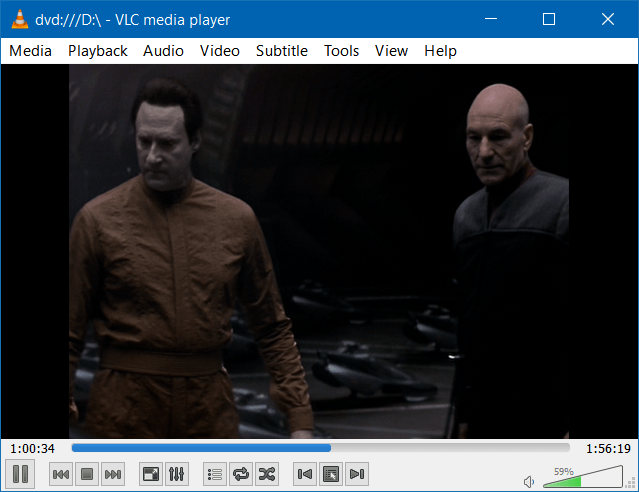Open the Media menu
639x492 pixels.
pyautogui.click(x=31, y=51)
